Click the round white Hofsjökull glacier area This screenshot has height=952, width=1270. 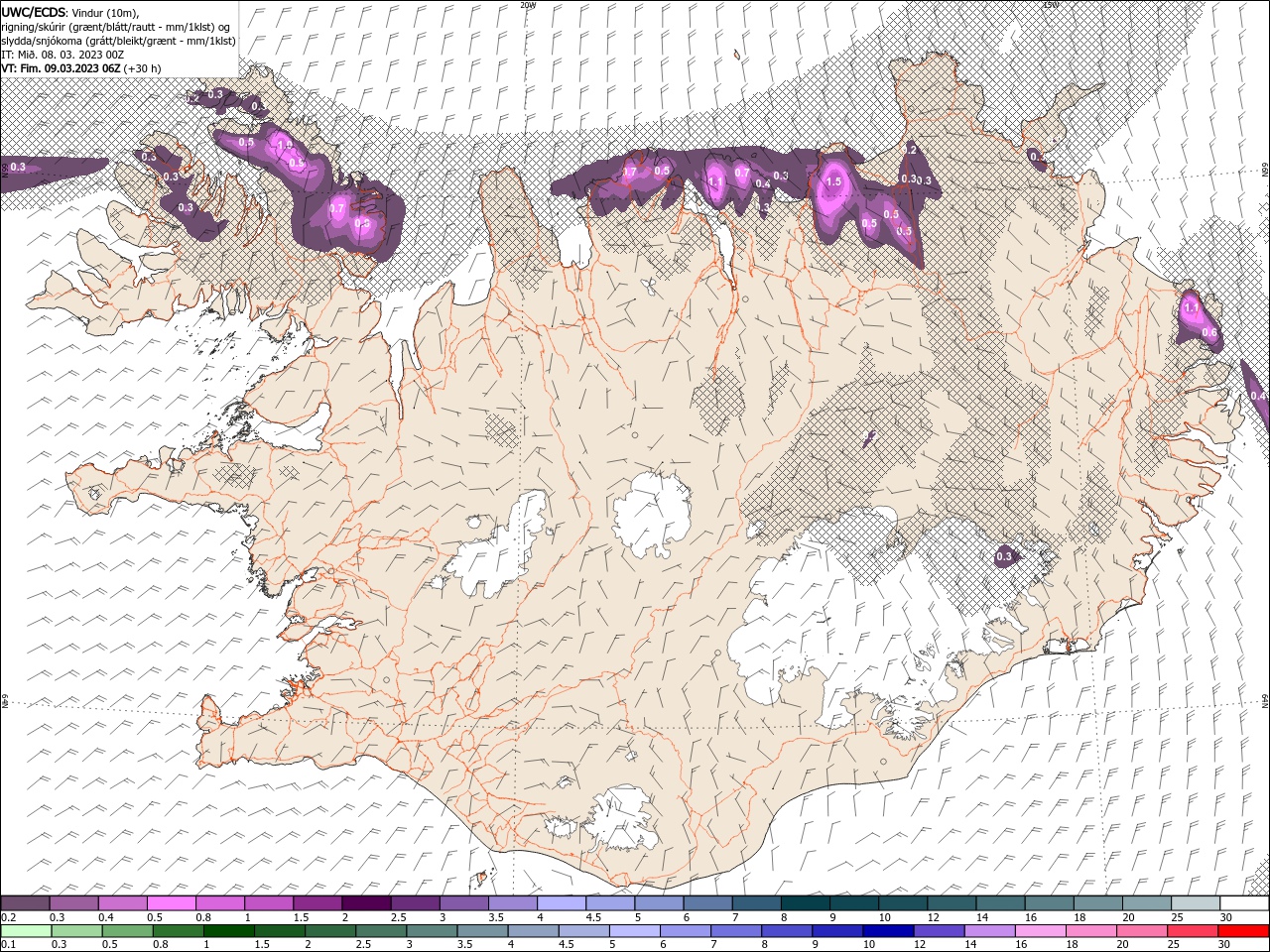click(x=652, y=514)
